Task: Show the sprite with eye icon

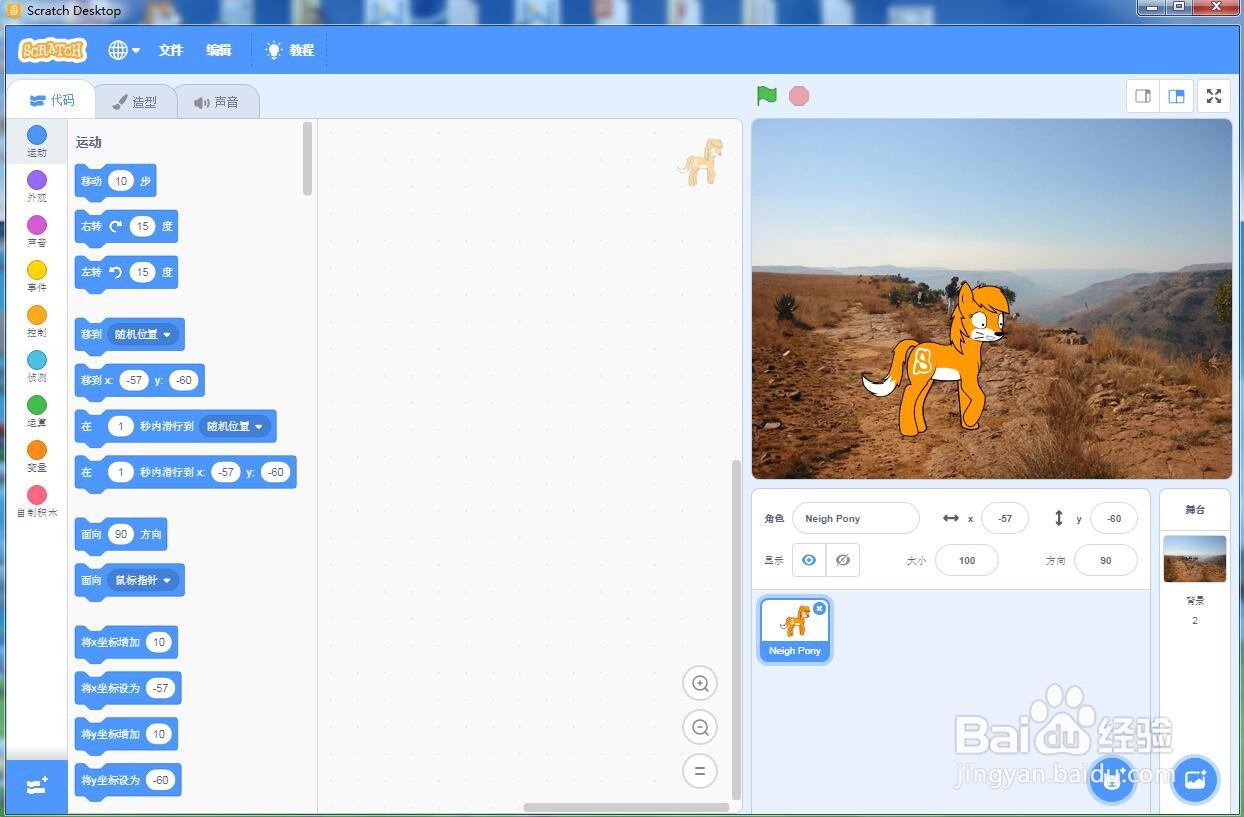Action: coord(809,560)
